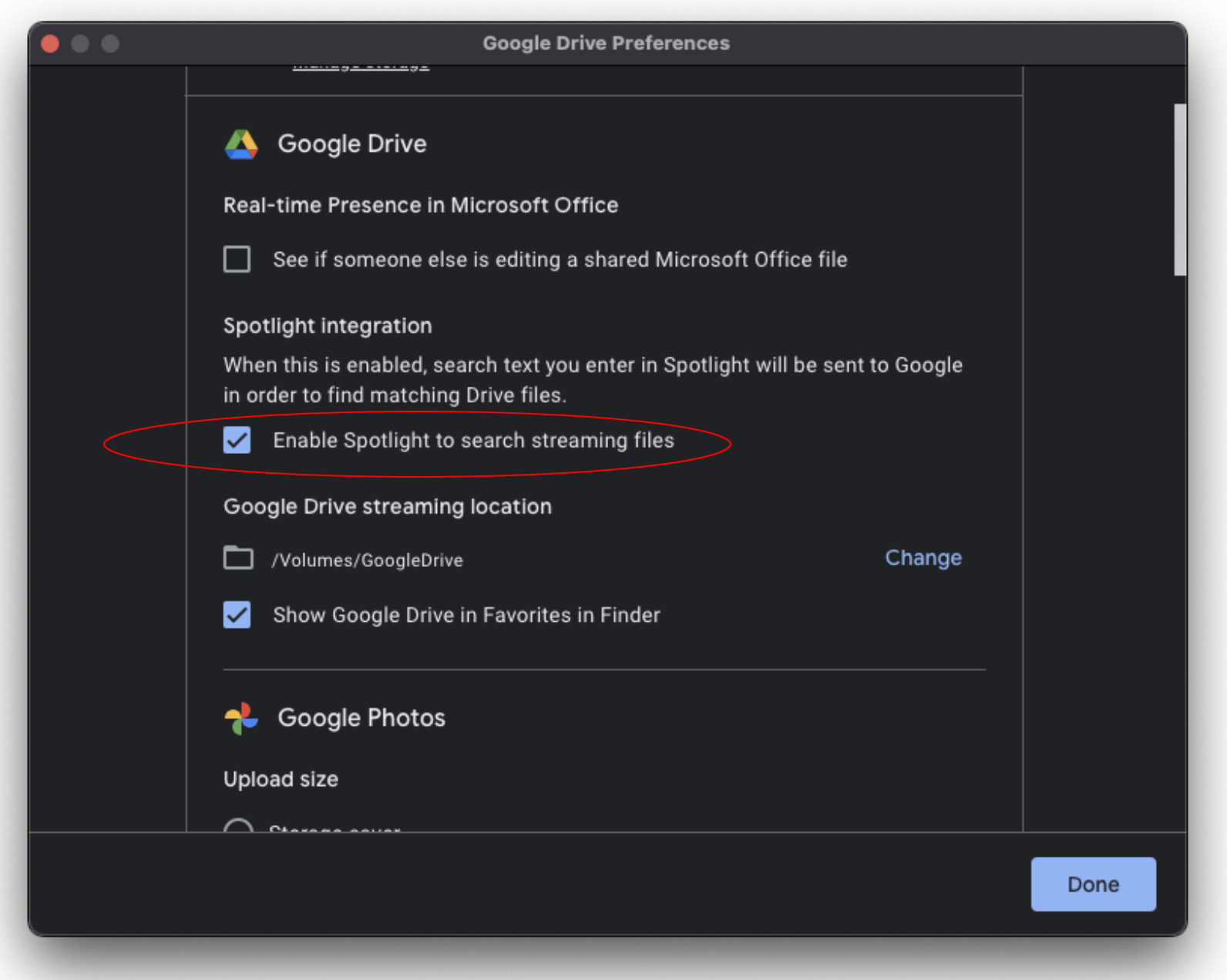Click the Real-time Presence in Microsoft Office heading
1227x980 pixels.
coord(421,205)
